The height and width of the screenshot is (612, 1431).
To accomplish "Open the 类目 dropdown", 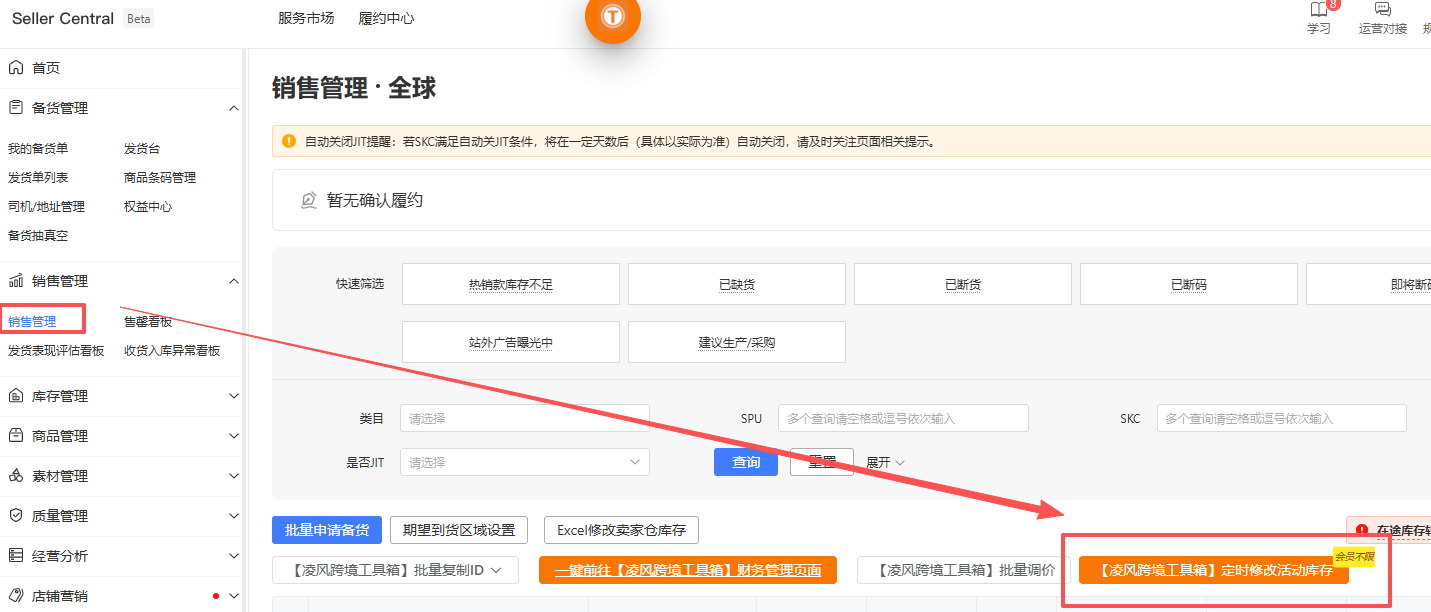I will [x=525, y=418].
